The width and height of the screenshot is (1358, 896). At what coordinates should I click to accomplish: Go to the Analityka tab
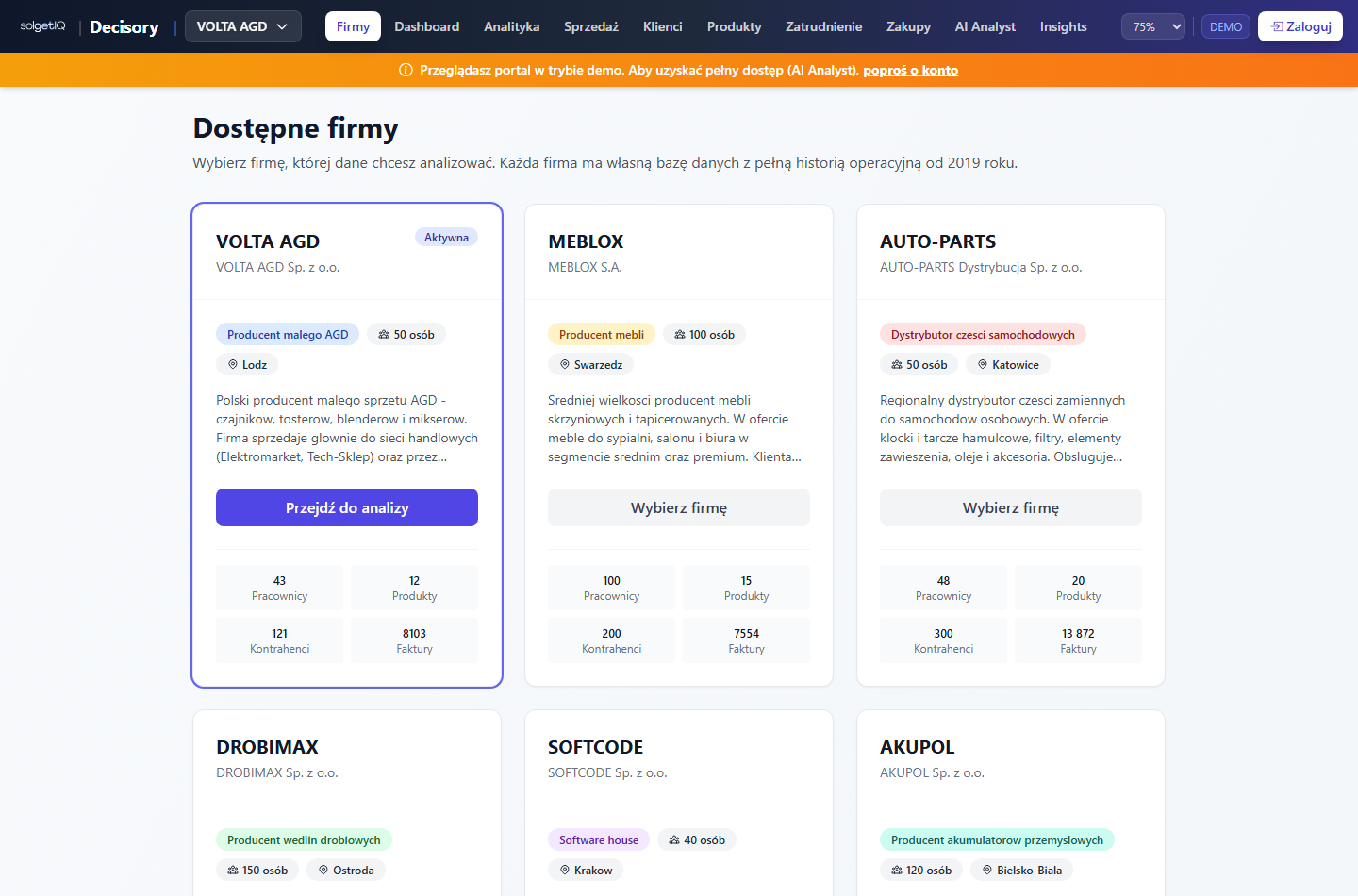tap(512, 26)
